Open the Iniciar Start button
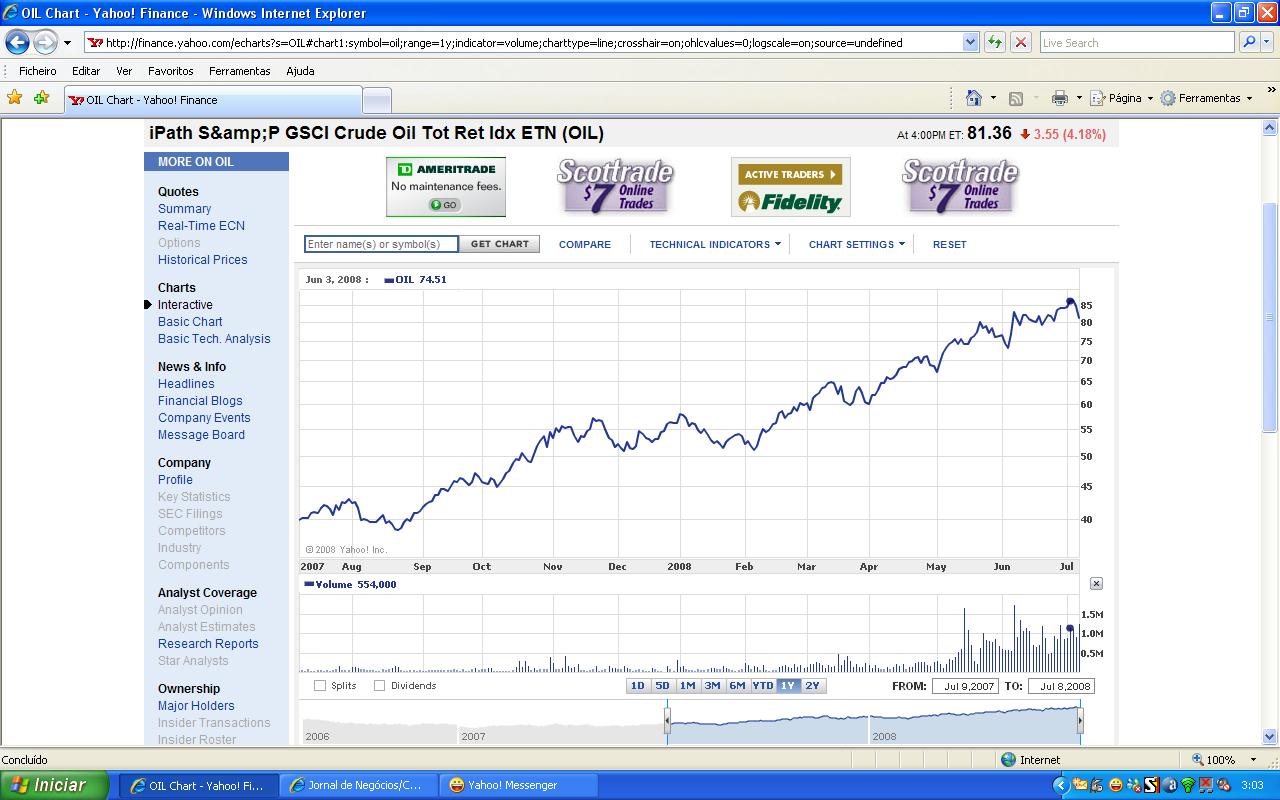The image size is (1280, 800). point(54,785)
